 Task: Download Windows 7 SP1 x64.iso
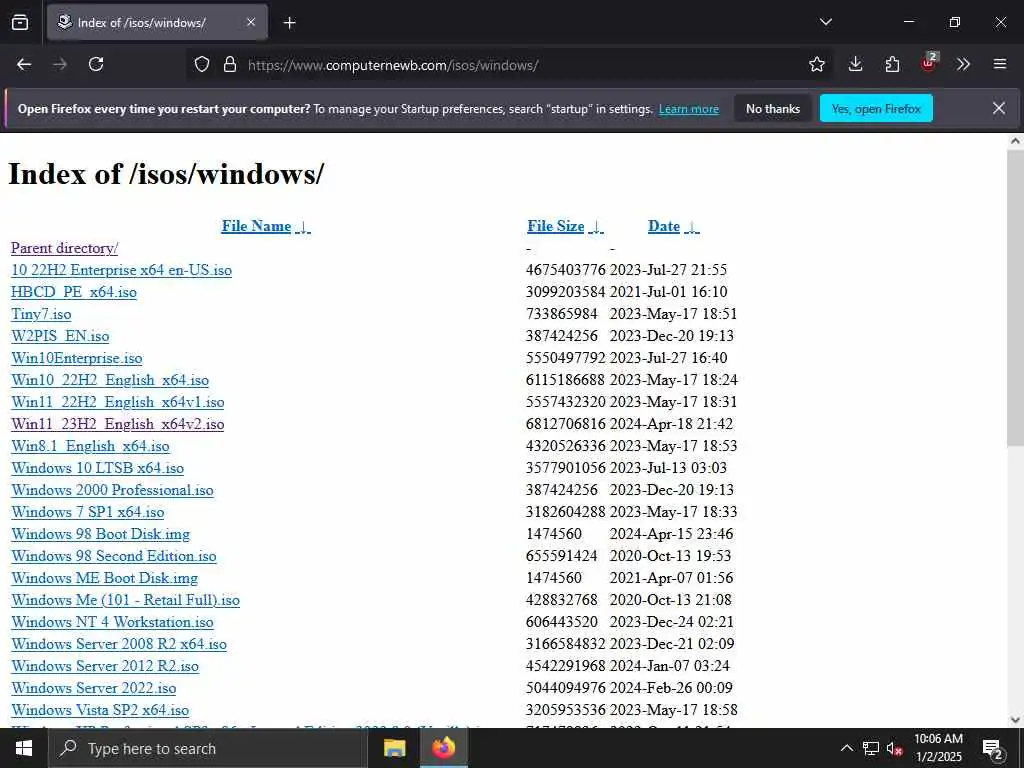[88, 512]
